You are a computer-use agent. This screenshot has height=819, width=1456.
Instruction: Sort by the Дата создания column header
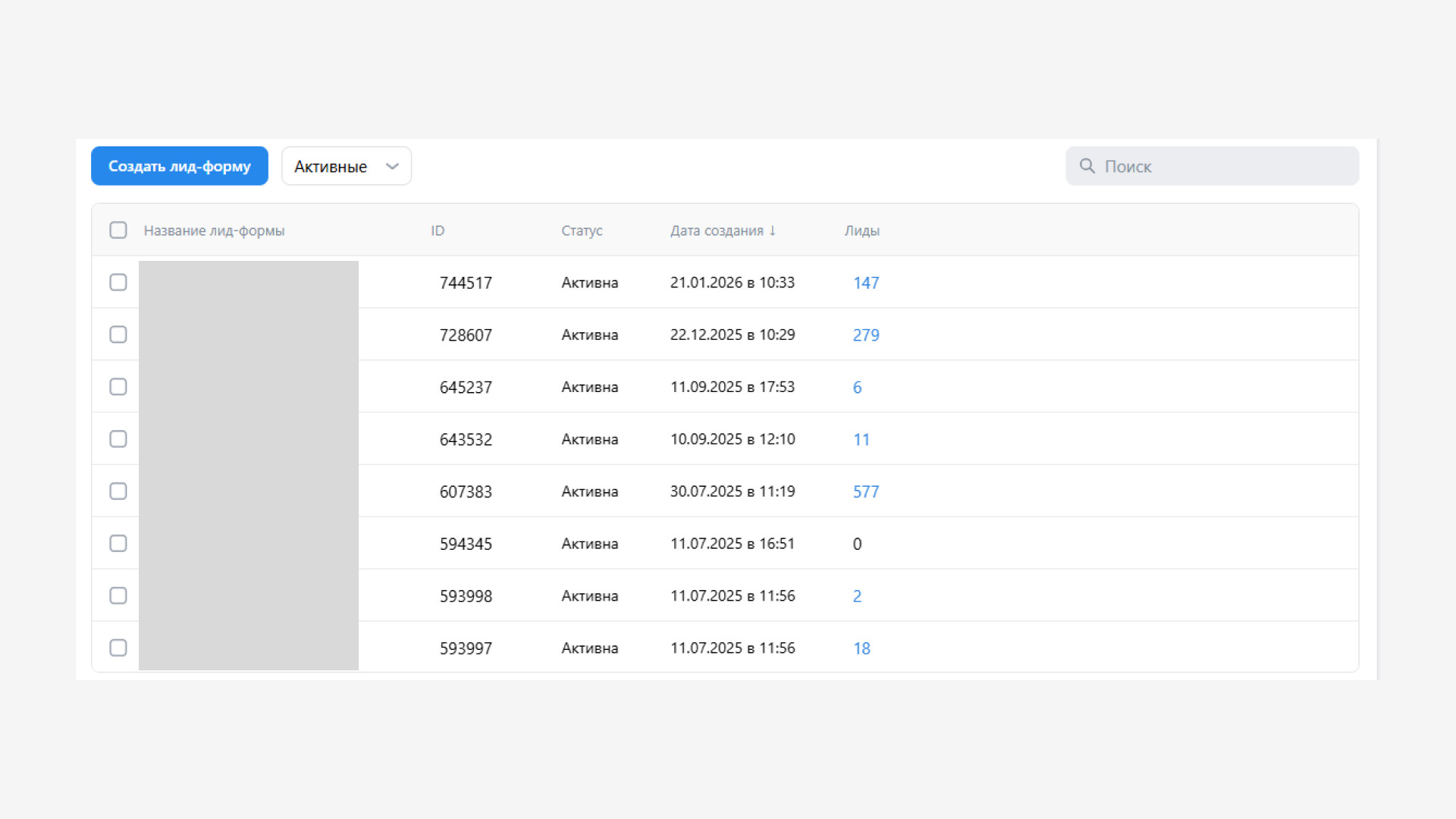717,231
